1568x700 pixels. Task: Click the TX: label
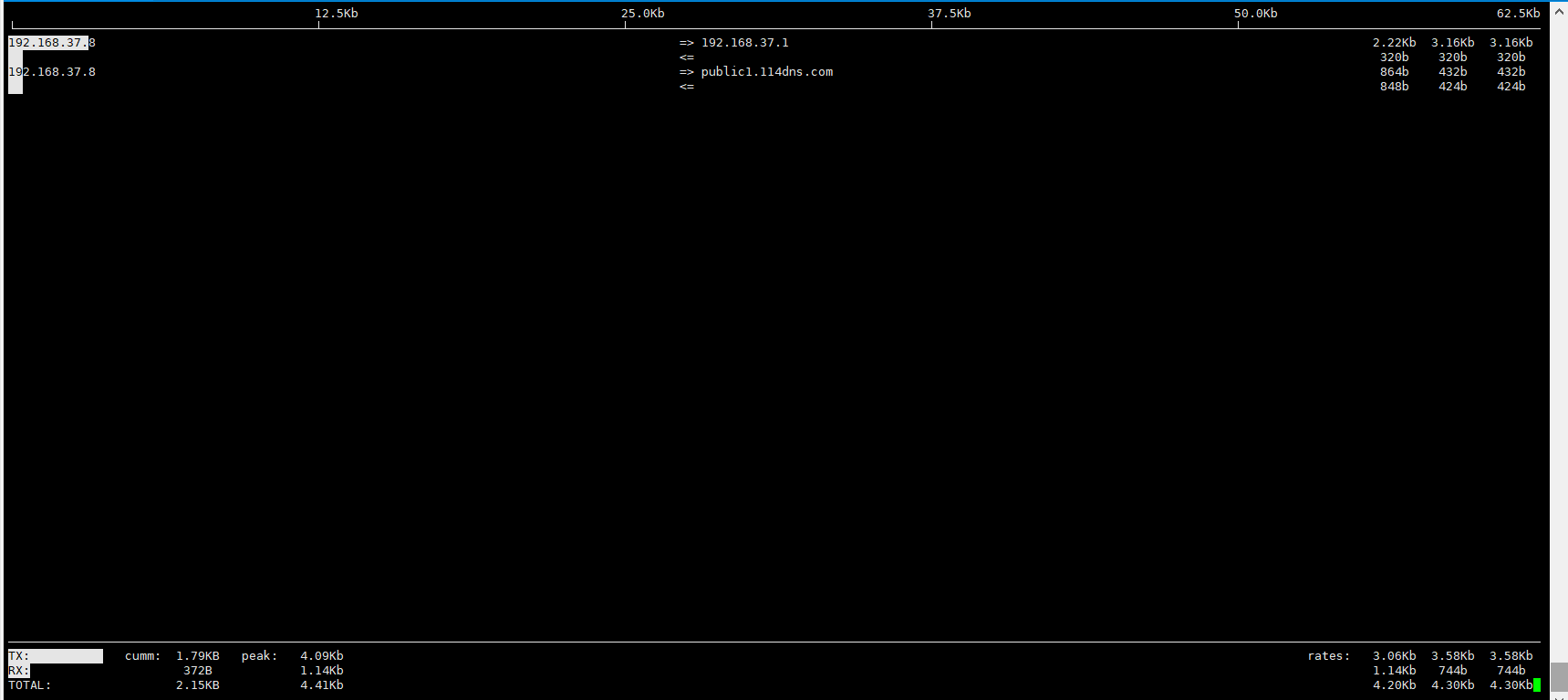click(x=19, y=656)
